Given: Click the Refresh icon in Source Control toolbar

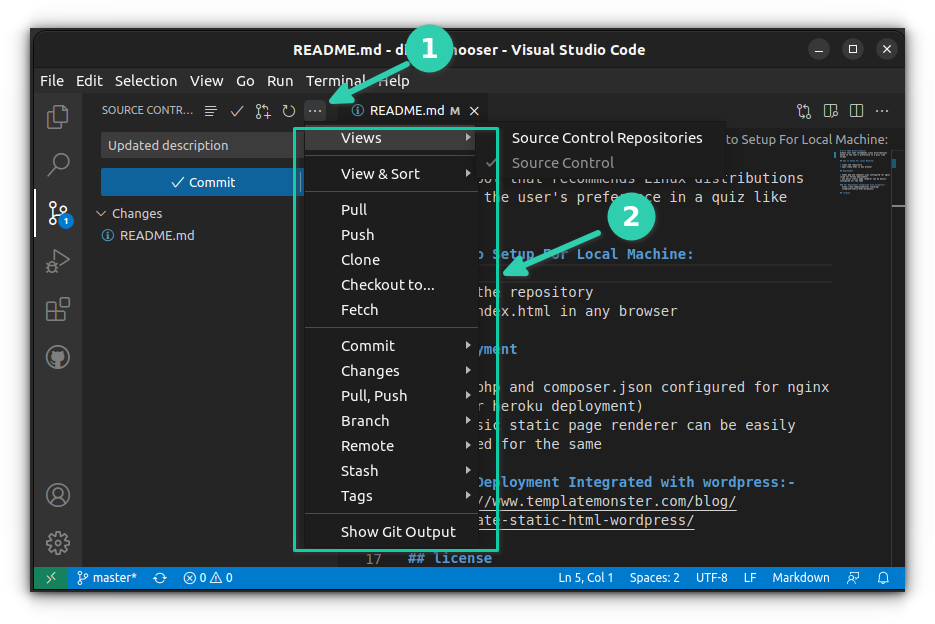Looking at the screenshot, I should click(288, 111).
